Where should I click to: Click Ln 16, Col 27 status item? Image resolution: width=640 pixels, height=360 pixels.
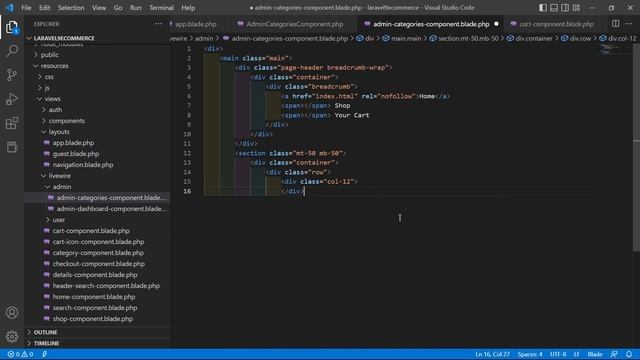492,354
